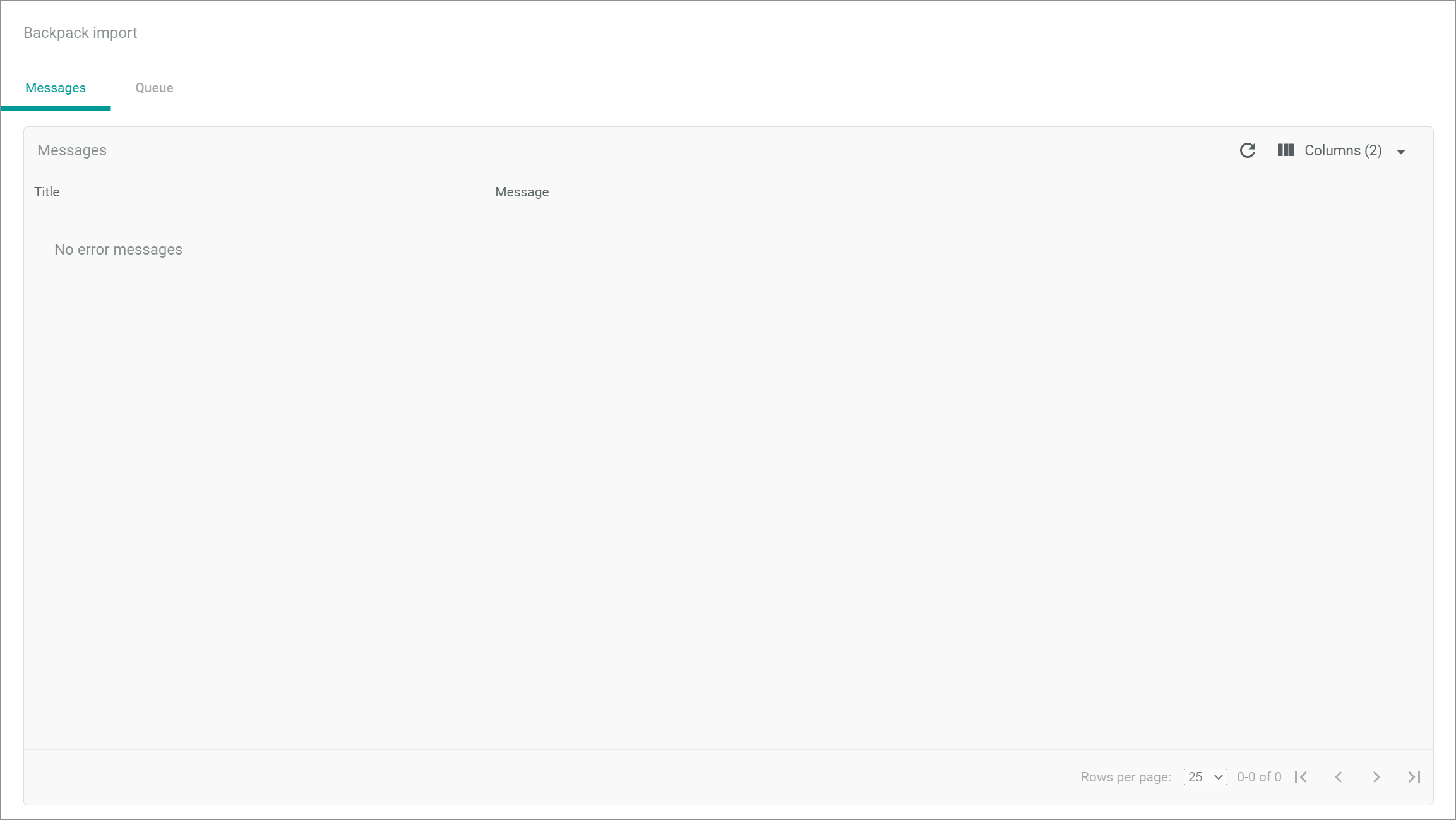Click the Messages panel title
Viewport: 1456px width, 820px height.
[72, 150]
